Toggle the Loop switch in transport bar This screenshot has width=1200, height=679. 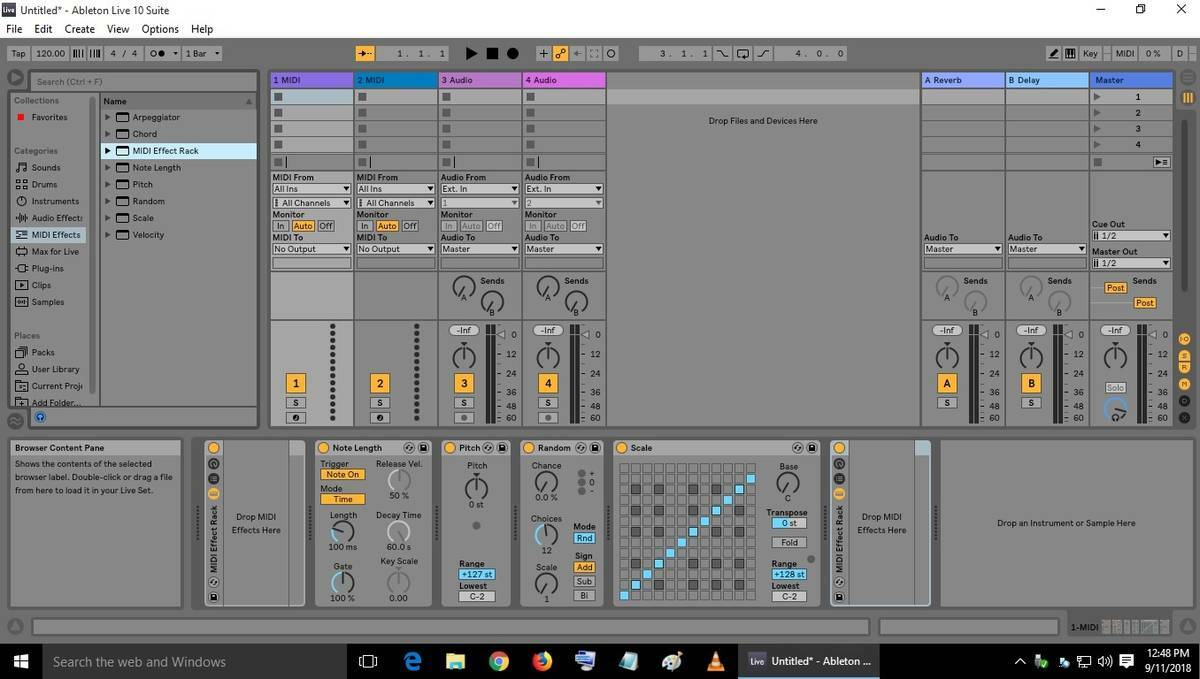(x=742, y=53)
